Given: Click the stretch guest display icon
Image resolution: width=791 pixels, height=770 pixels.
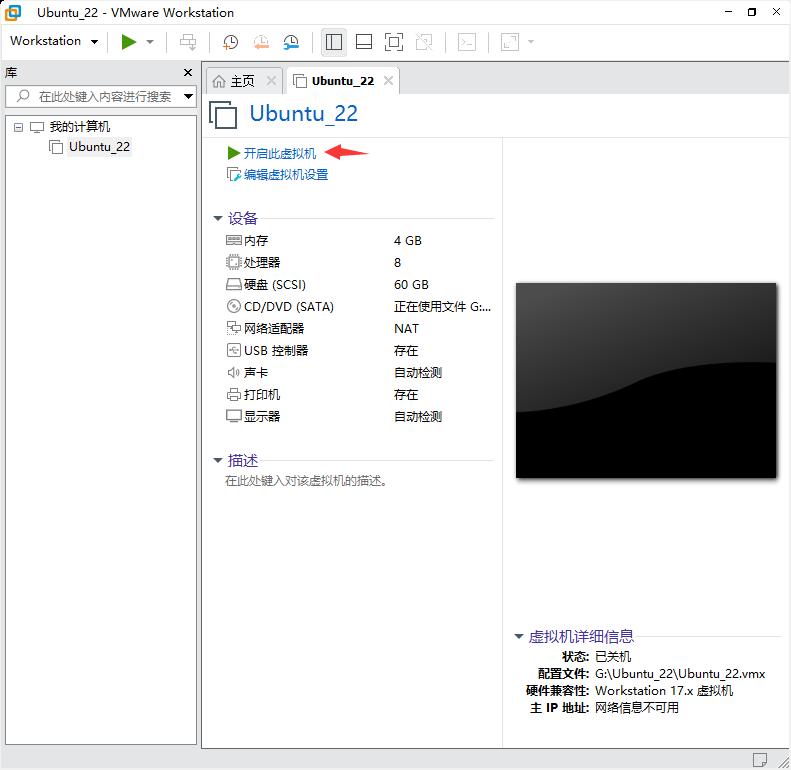Looking at the screenshot, I should pyautogui.click(x=510, y=42).
